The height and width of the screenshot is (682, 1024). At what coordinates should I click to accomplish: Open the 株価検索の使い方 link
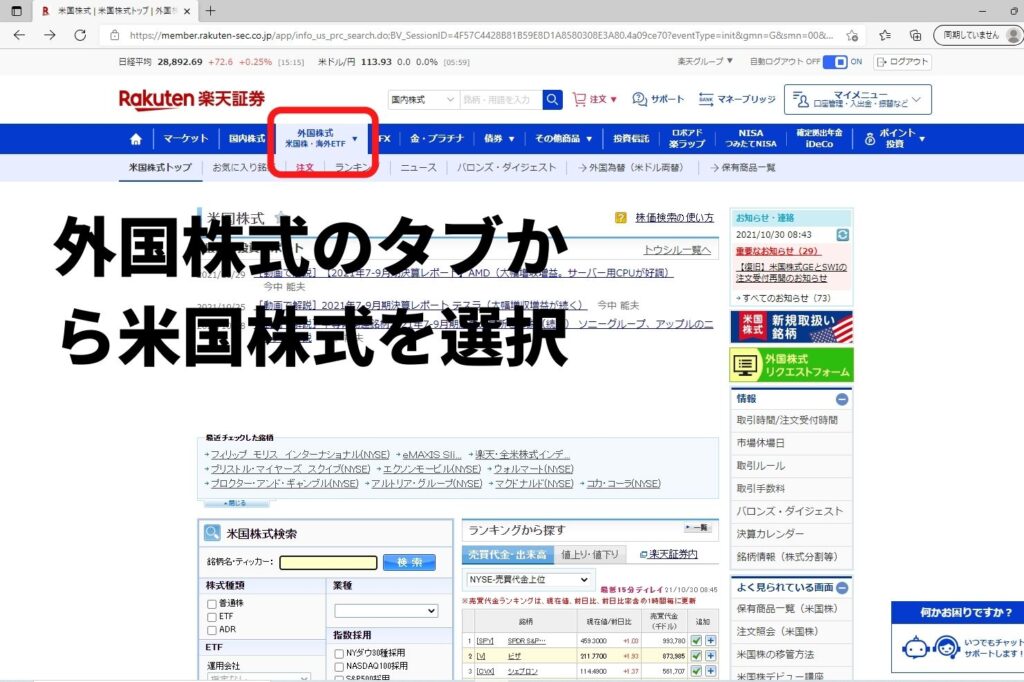click(675, 218)
